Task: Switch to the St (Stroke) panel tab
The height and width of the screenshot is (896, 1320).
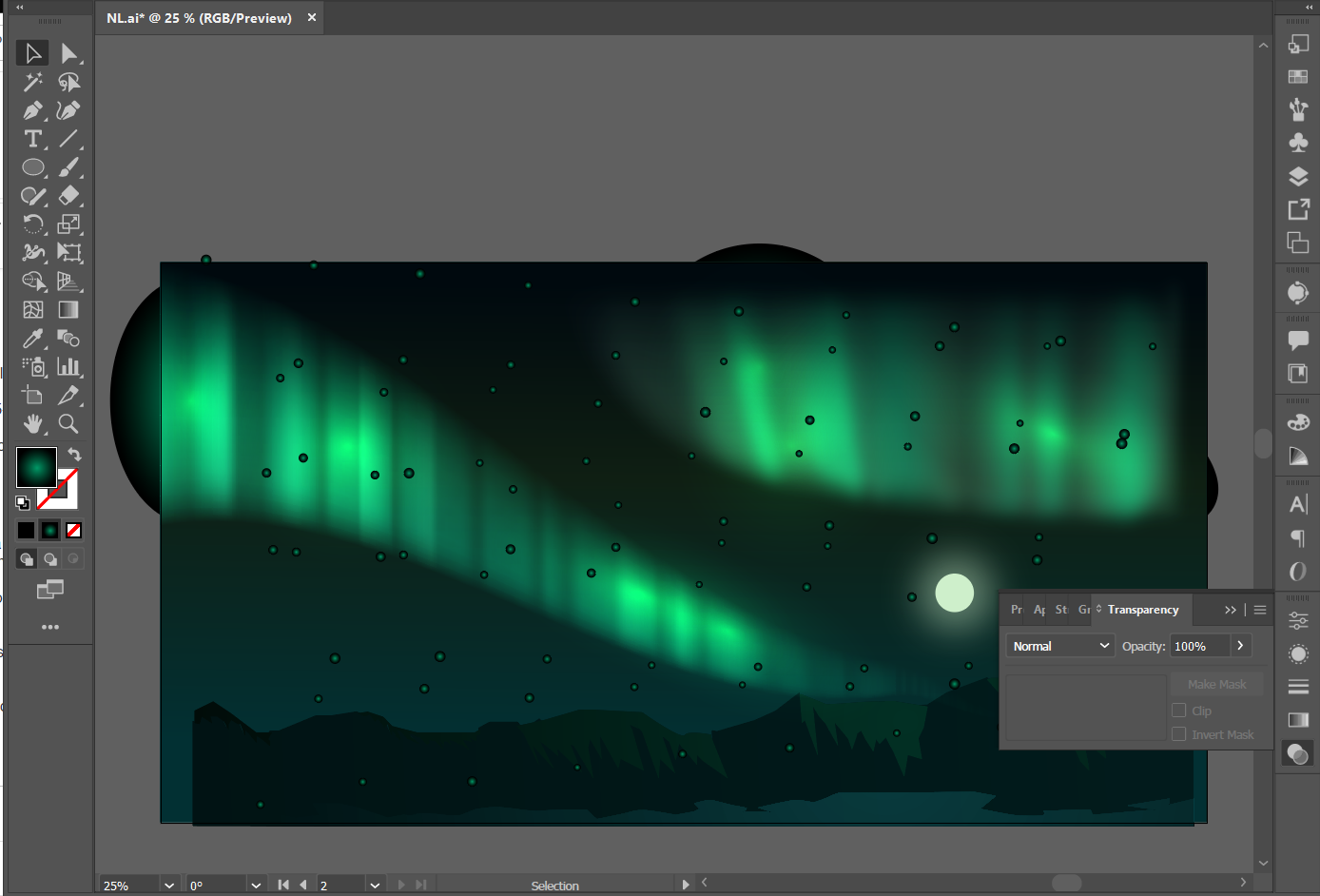Action: tap(1061, 610)
